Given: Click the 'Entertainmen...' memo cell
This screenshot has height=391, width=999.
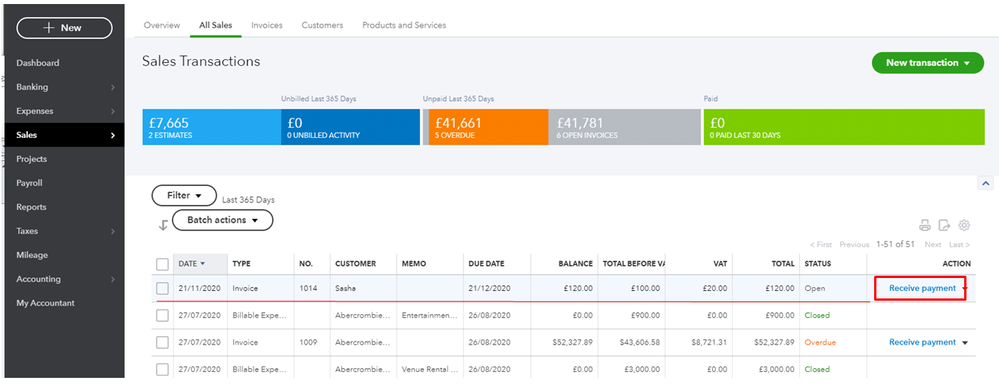Looking at the screenshot, I should (x=430, y=315).
